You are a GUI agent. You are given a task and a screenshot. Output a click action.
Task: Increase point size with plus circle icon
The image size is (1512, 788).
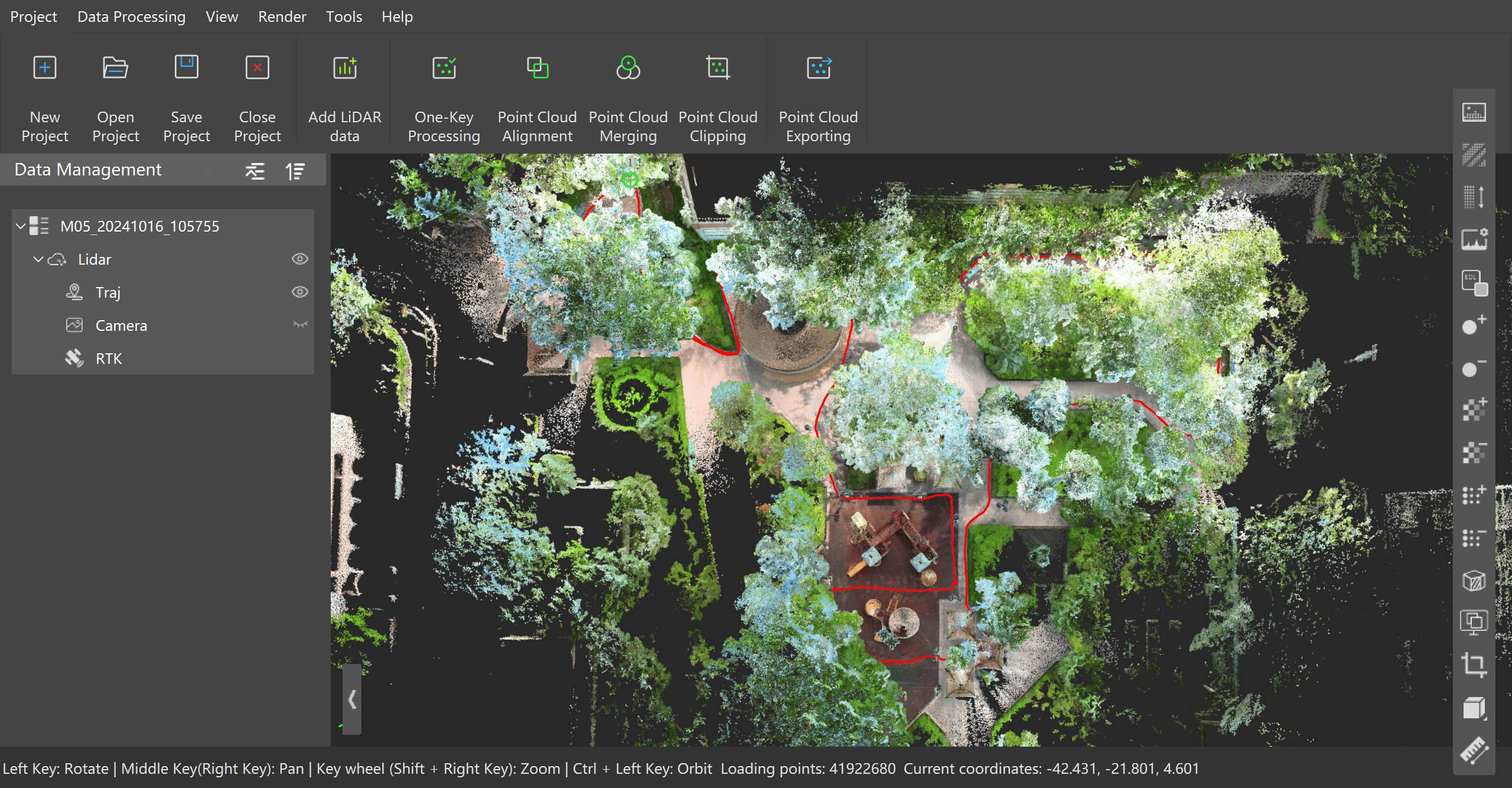tap(1474, 325)
